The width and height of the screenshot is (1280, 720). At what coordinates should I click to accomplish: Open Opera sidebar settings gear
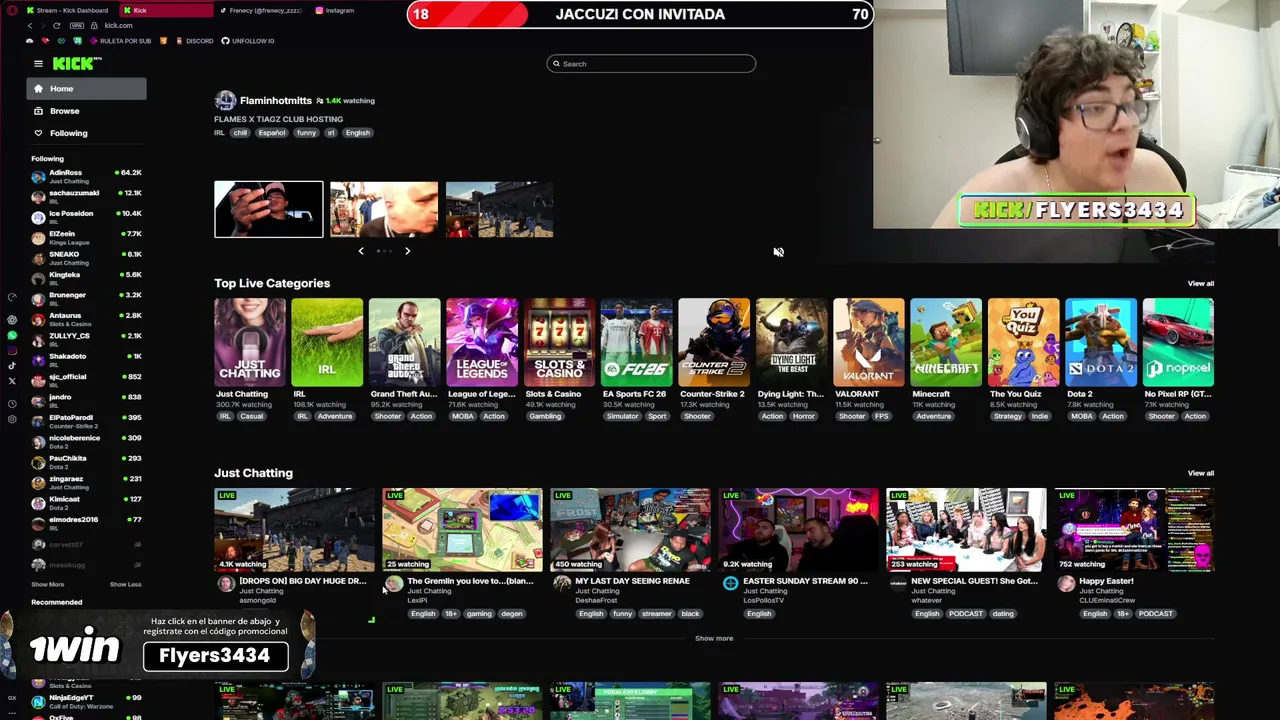click(x=12, y=419)
